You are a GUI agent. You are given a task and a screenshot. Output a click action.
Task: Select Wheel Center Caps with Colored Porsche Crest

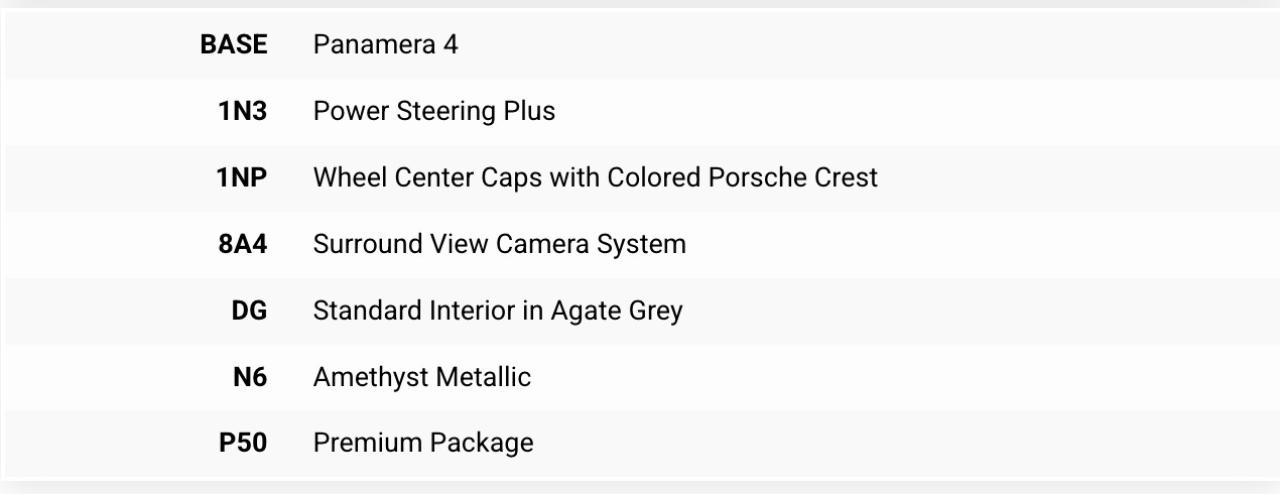coord(595,178)
